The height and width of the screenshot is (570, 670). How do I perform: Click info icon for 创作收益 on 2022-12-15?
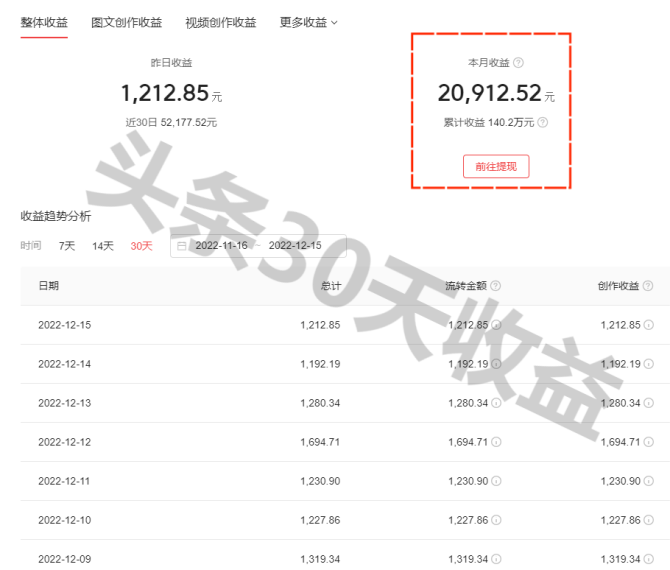pyautogui.click(x=649, y=325)
